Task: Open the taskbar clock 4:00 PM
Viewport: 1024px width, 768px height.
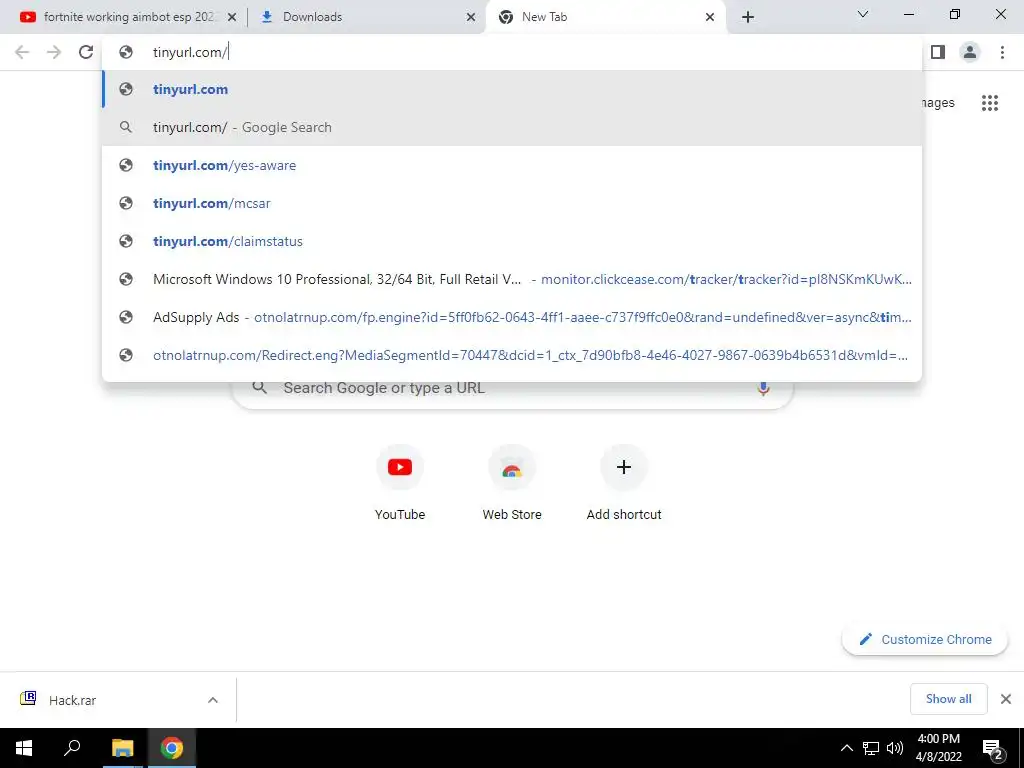Action: point(938,748)
